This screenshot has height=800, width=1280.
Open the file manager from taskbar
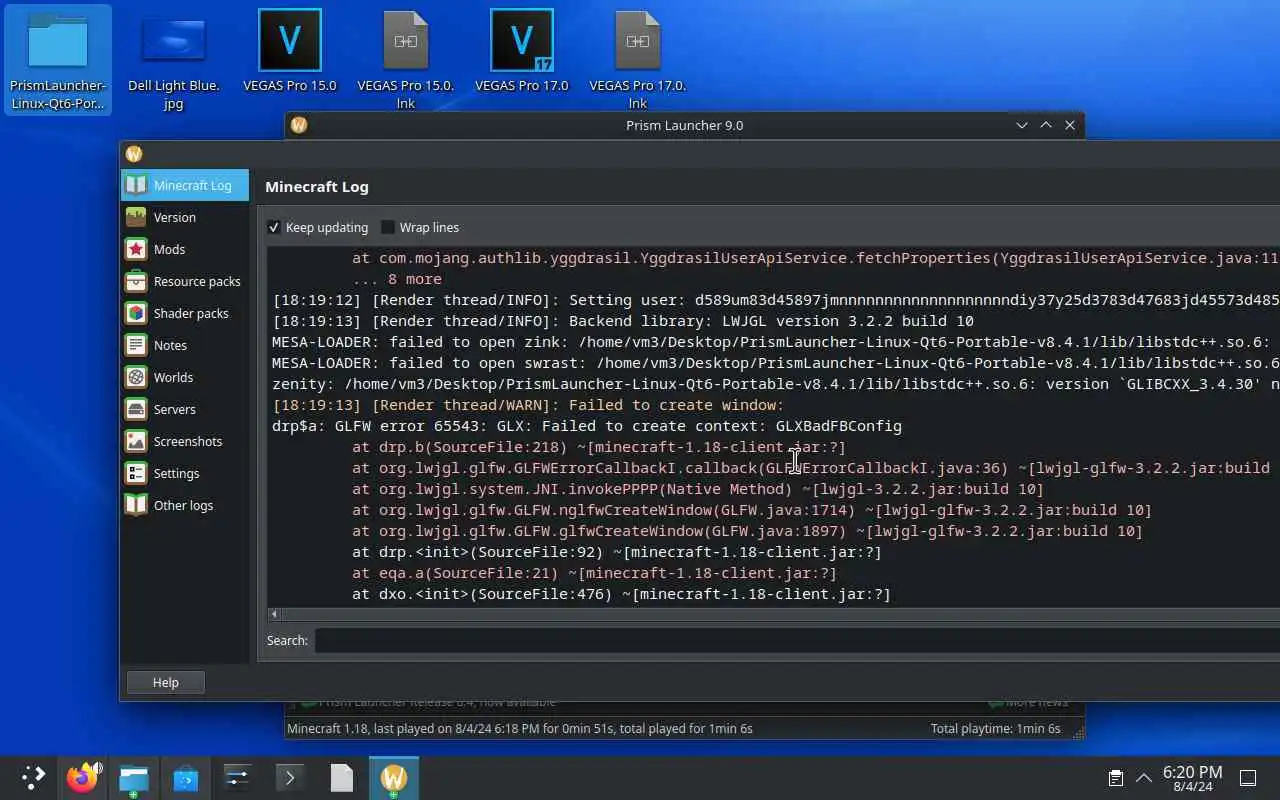coord(134,777)
